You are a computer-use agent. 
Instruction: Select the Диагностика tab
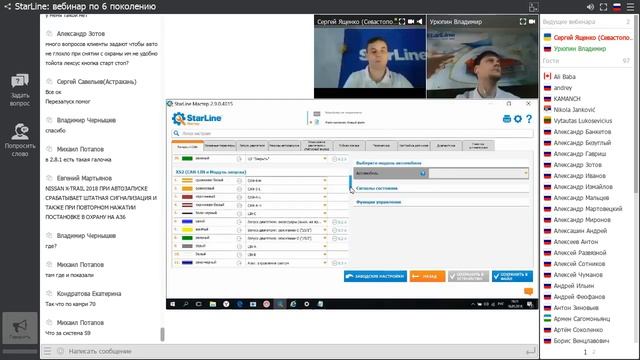click(446, 146)
